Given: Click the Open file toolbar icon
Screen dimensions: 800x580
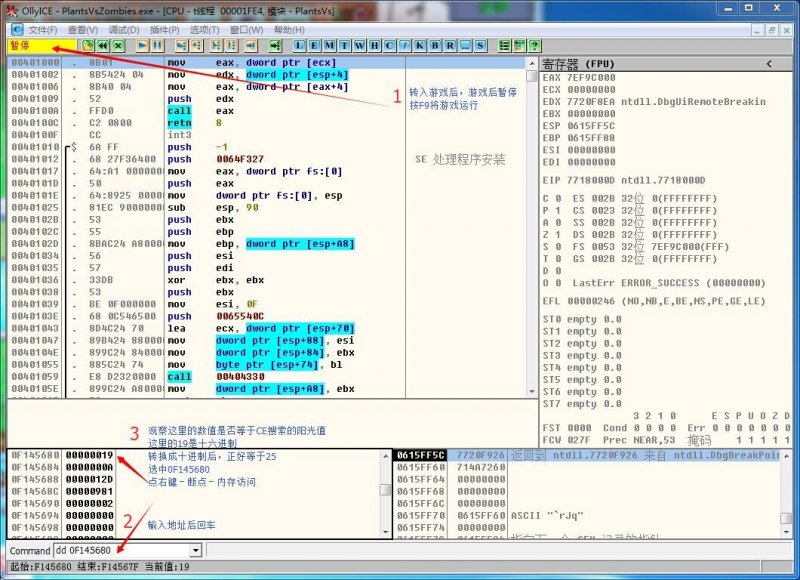Looking at the screenshot, I should click(88, 46).
